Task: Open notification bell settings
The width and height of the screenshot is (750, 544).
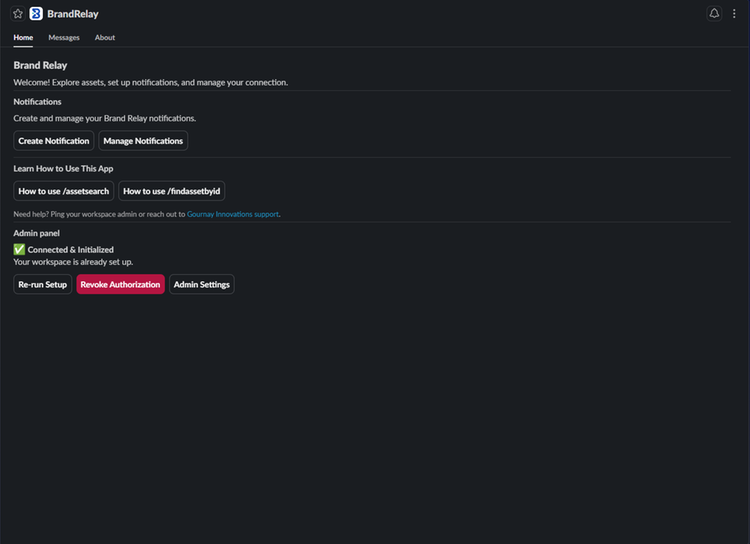Action: [714, 13]
